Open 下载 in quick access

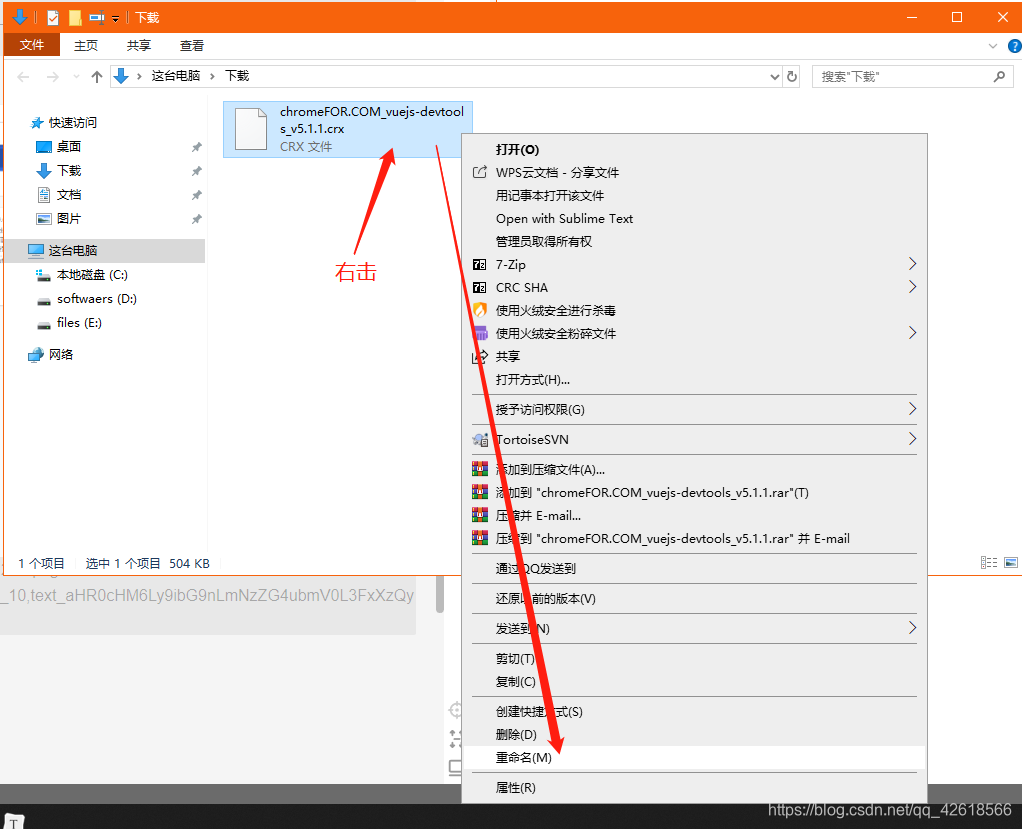coord(68,171)
